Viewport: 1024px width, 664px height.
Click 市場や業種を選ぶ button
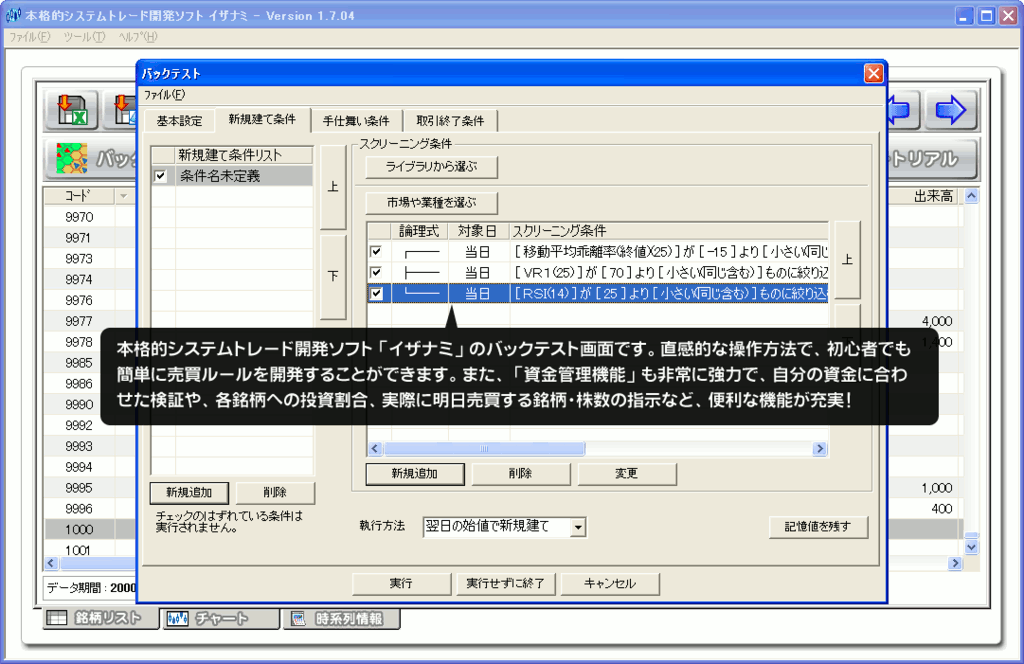coord(432,202)
